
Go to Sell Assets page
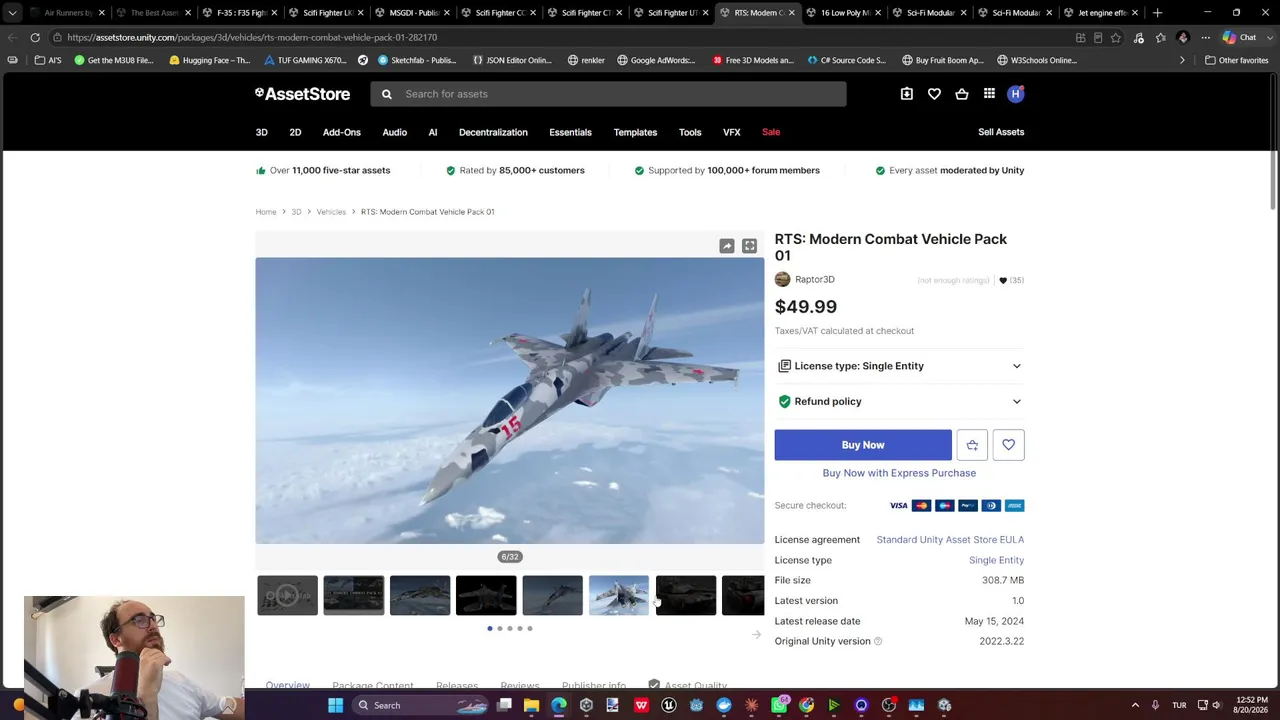[1001, 132]
